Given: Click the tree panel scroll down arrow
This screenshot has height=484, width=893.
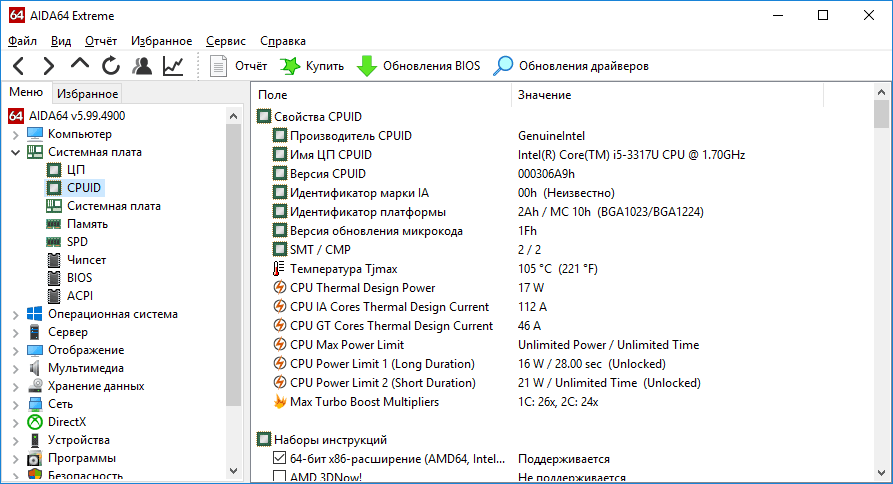Looking at the screenshot, I should [234, 471].
